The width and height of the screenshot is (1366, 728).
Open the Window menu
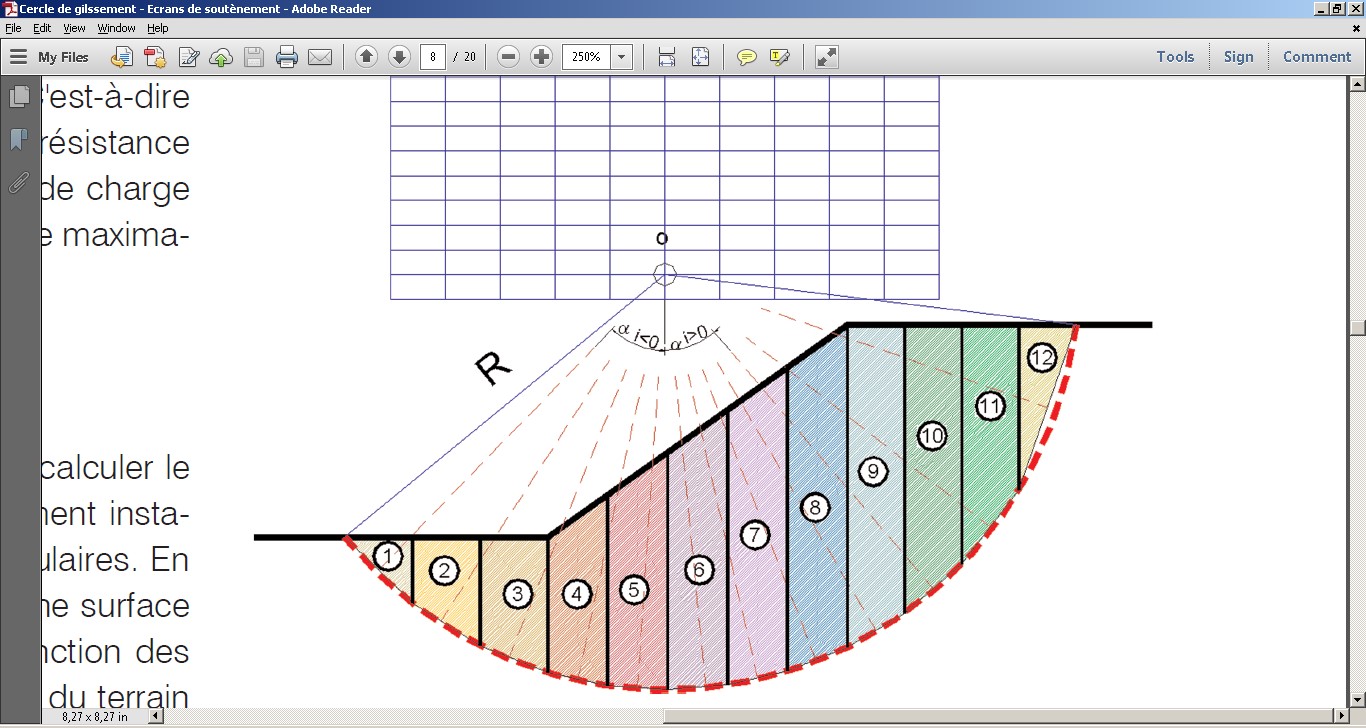point(116,28)
